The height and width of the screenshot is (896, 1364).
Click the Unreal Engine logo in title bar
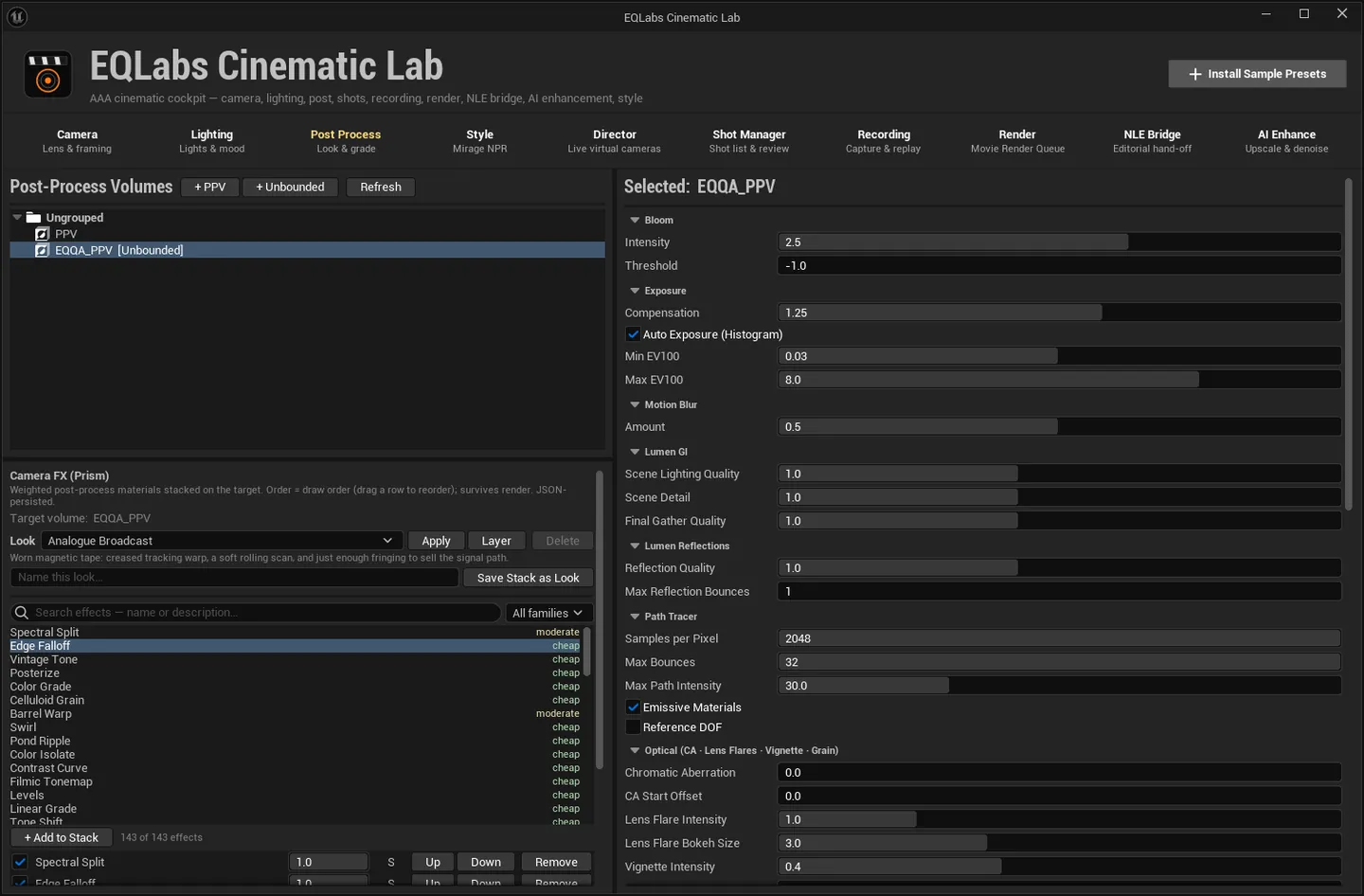click(x=17, y=16)
